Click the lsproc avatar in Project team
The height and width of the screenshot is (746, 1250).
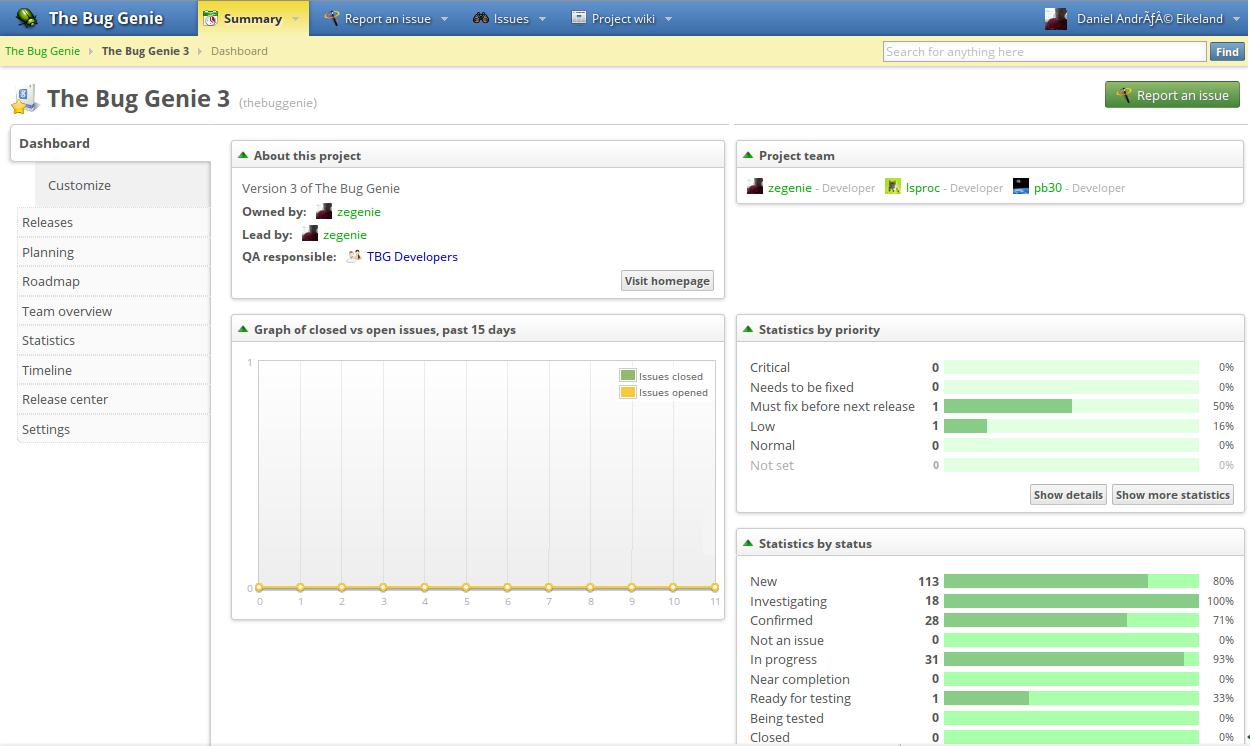point(893,186)
